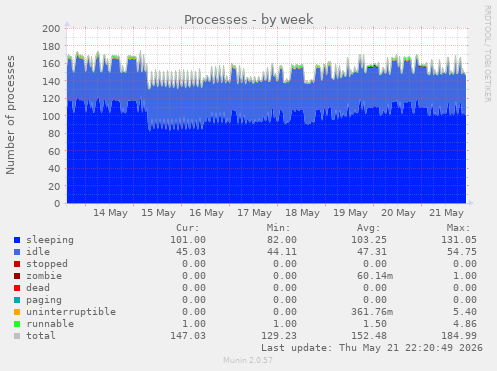This screenshot has height=371, width=497.
Task: Click the 'runnable' legend label
Action: point(50,324)
